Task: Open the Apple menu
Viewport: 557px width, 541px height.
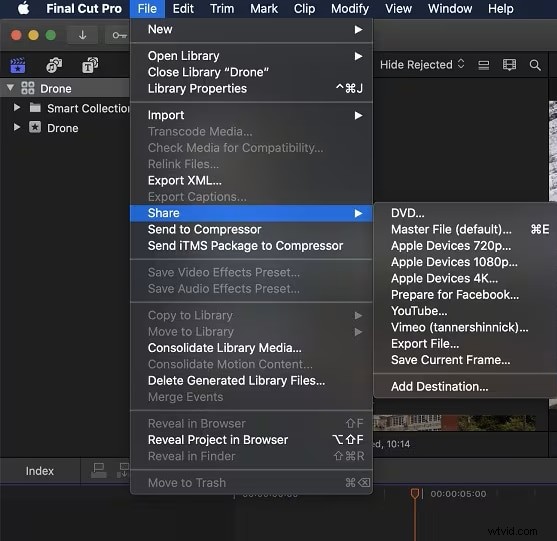Action: [23, 8]
